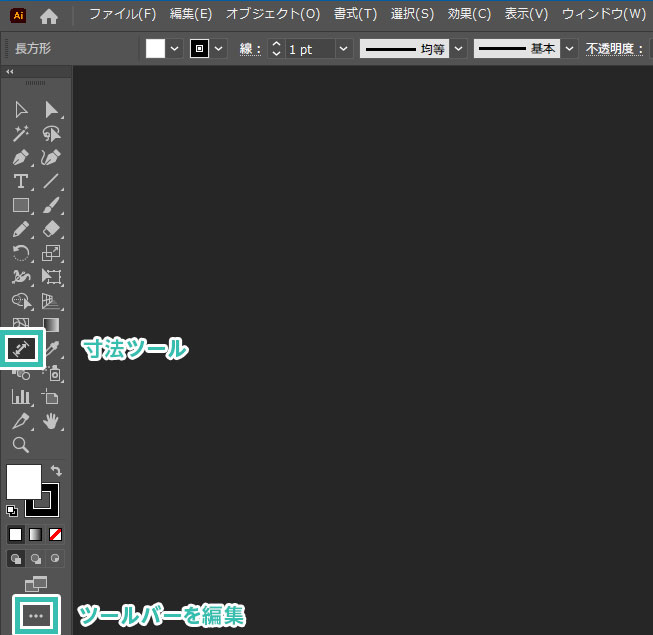Click the 線 stroke panel link

(x=250, y=49)
